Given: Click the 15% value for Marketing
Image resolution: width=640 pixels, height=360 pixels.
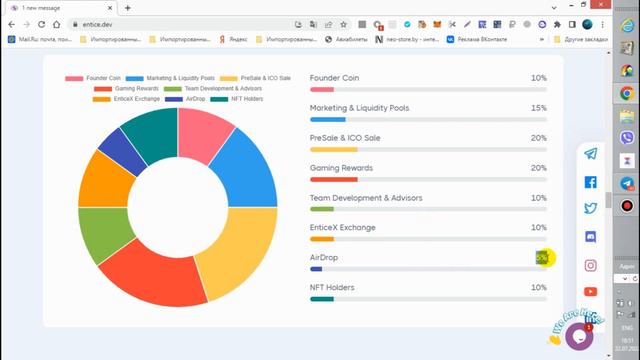Looking at the screenshot, I should [x=539, y=108].
